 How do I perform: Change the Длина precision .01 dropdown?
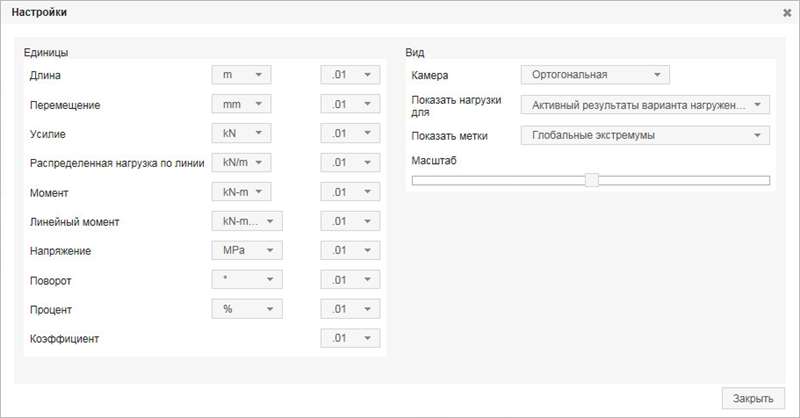(x=350, y=75)
